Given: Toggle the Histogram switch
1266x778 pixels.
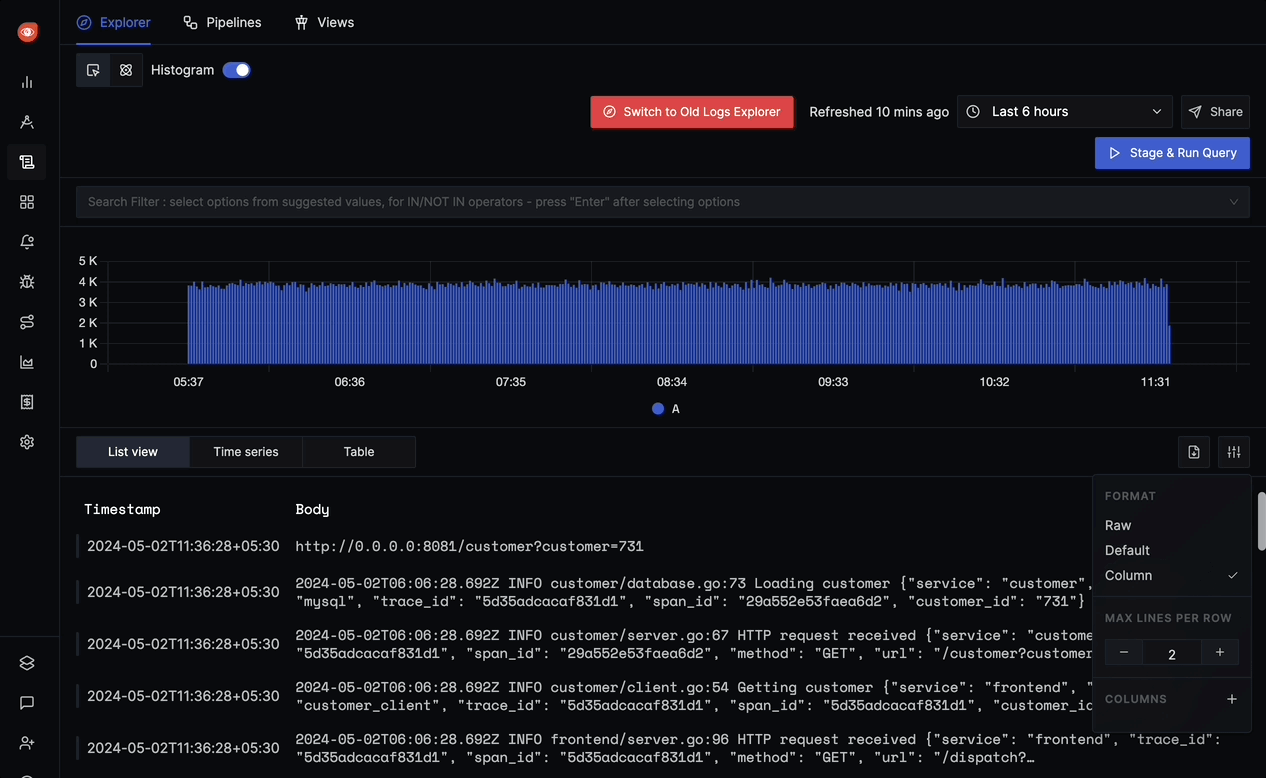Looking at the screenshot, I should pos(237,70).
